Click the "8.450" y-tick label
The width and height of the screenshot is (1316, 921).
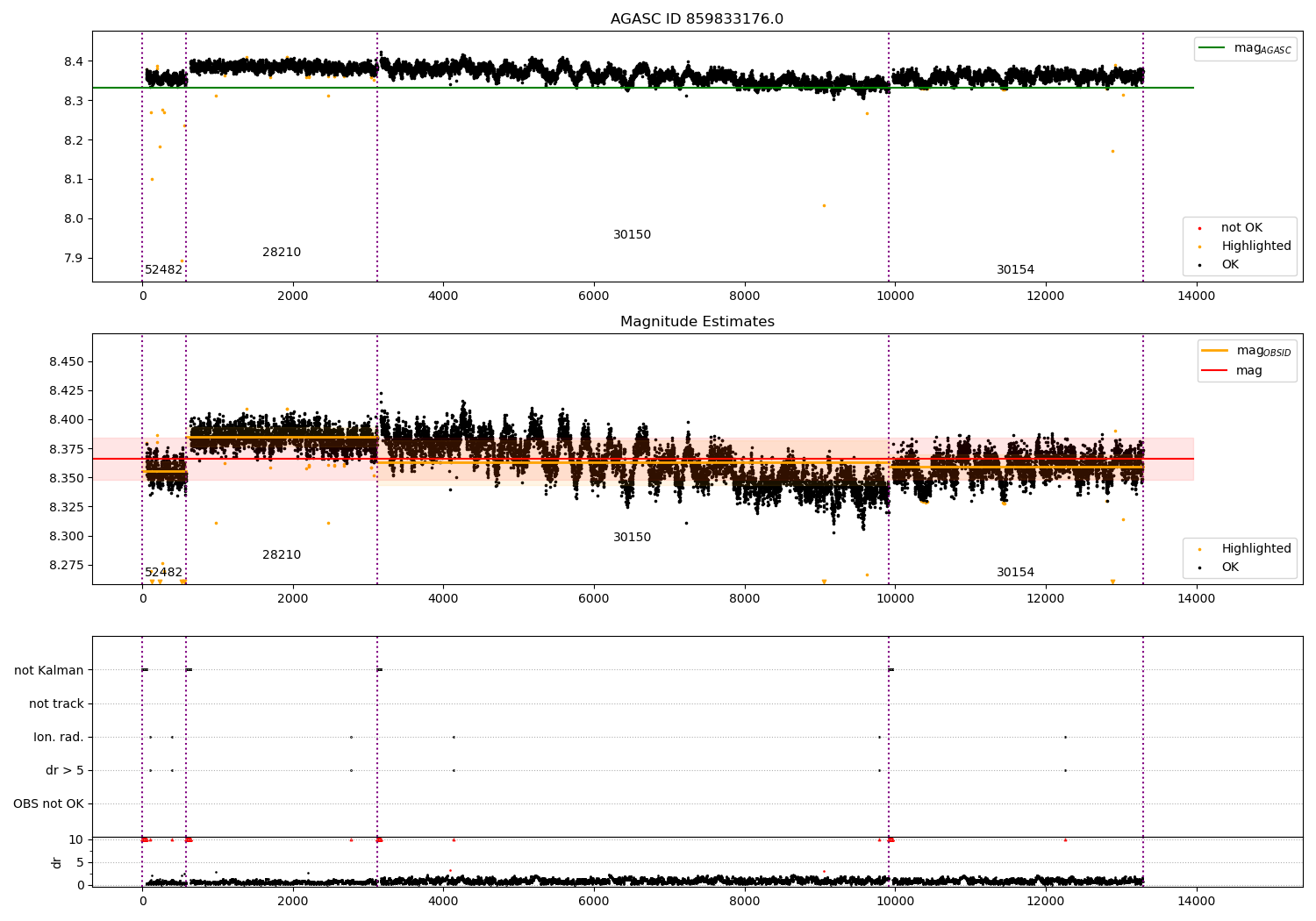pos(68,362)
